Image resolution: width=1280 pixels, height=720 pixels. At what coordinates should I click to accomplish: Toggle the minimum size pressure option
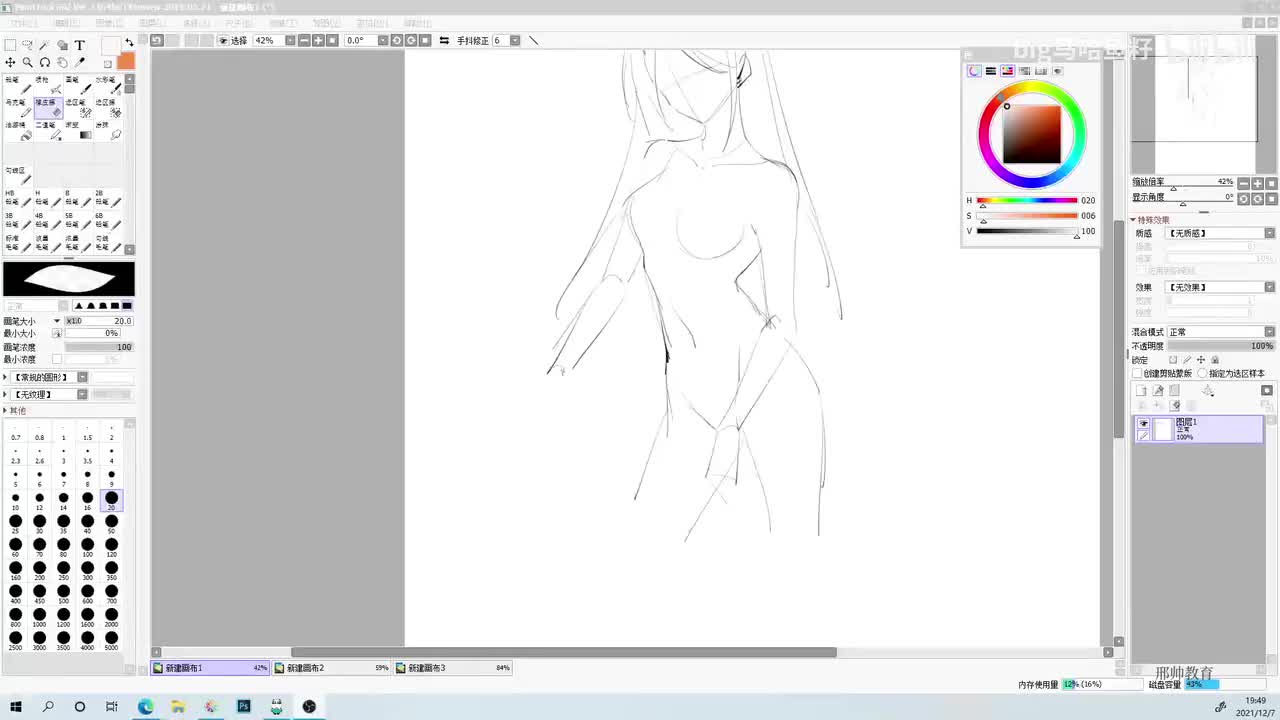tap(57, 334)
